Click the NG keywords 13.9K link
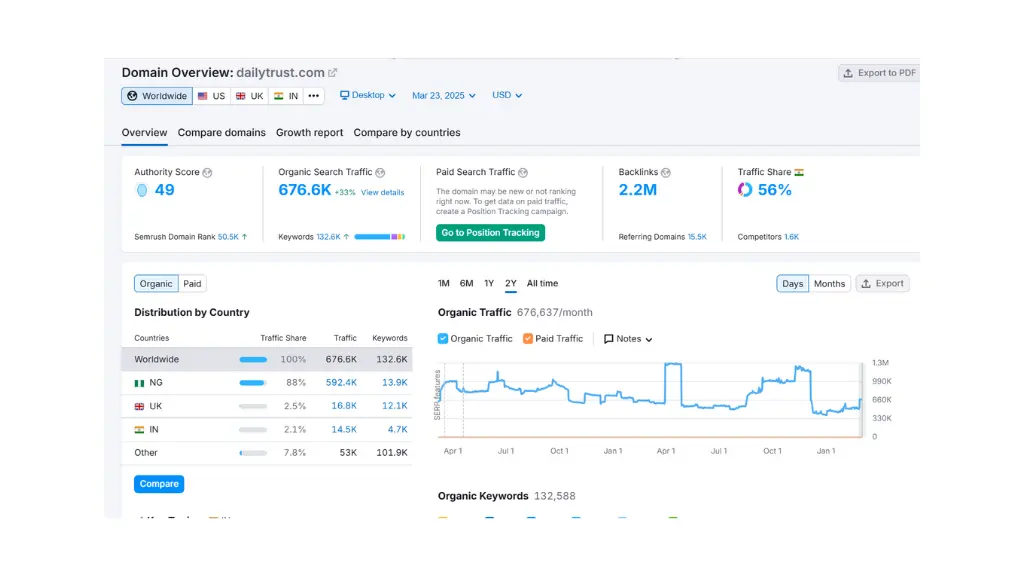 394,383
